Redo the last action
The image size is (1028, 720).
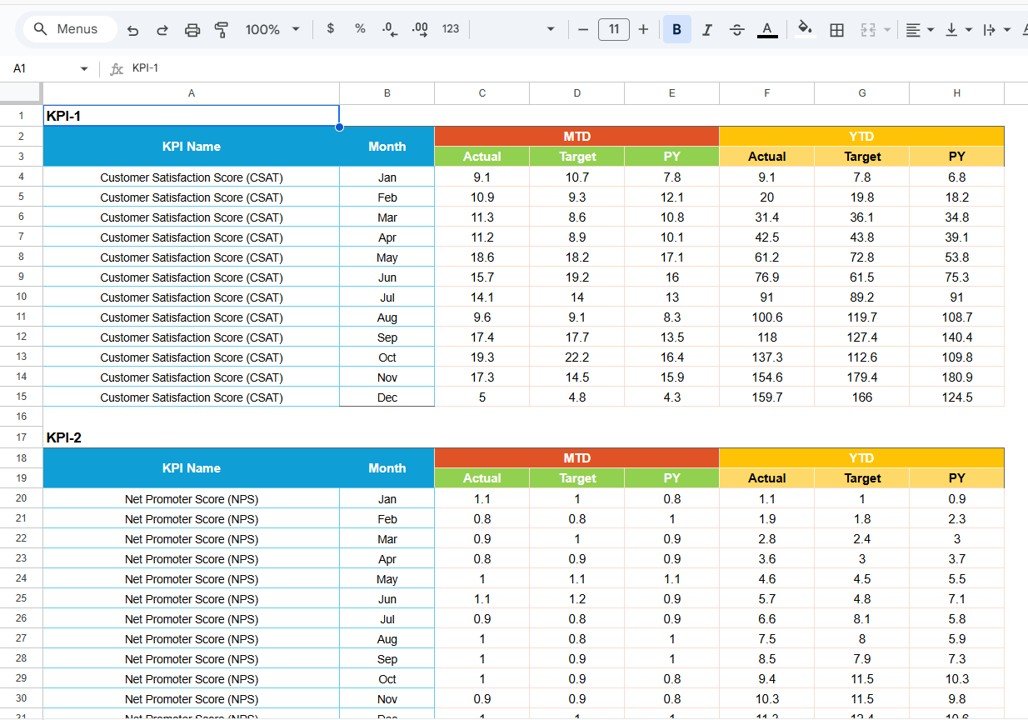click(x=162, y=29)
